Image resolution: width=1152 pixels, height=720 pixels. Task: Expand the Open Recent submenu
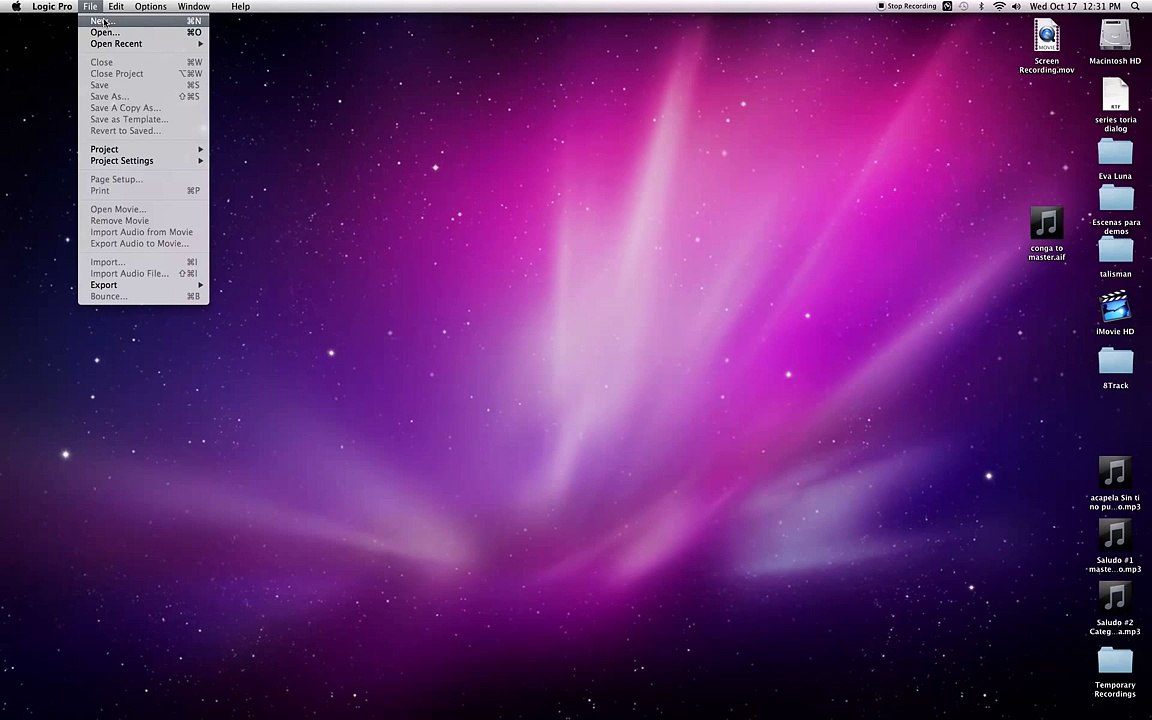144,44
